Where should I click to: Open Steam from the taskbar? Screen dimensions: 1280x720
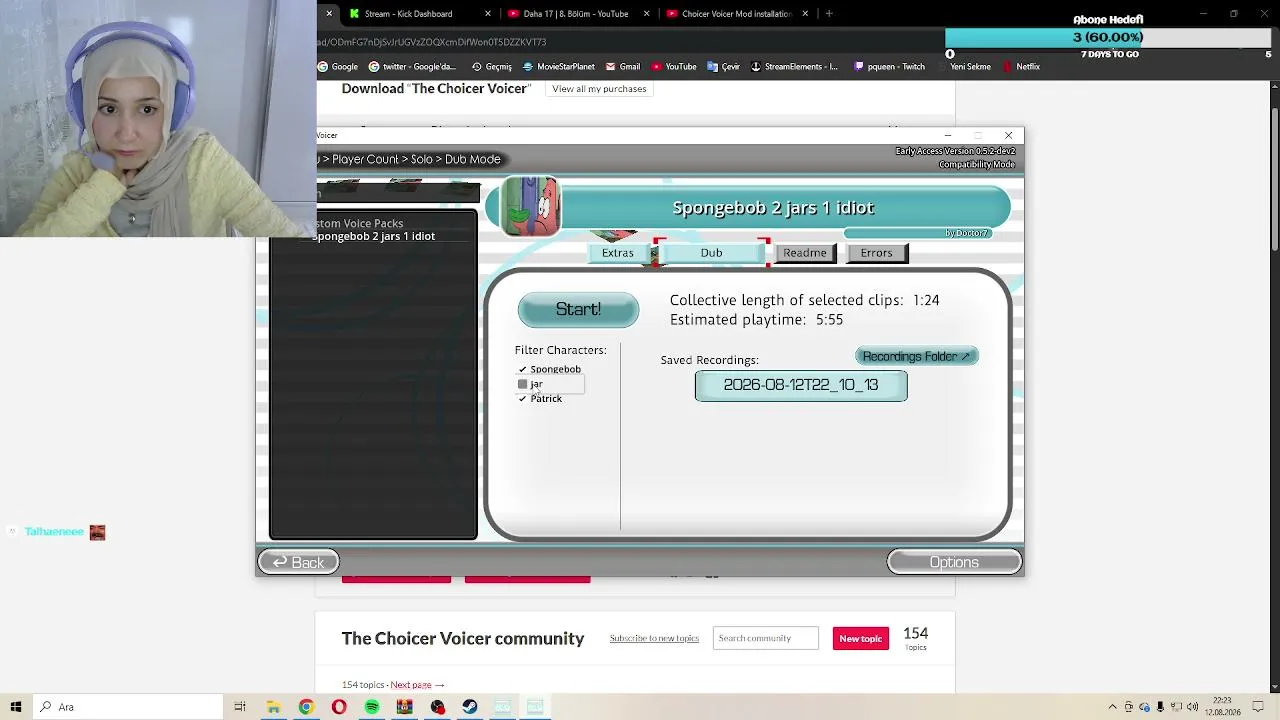pyautogui.click(x=470, y=707)
